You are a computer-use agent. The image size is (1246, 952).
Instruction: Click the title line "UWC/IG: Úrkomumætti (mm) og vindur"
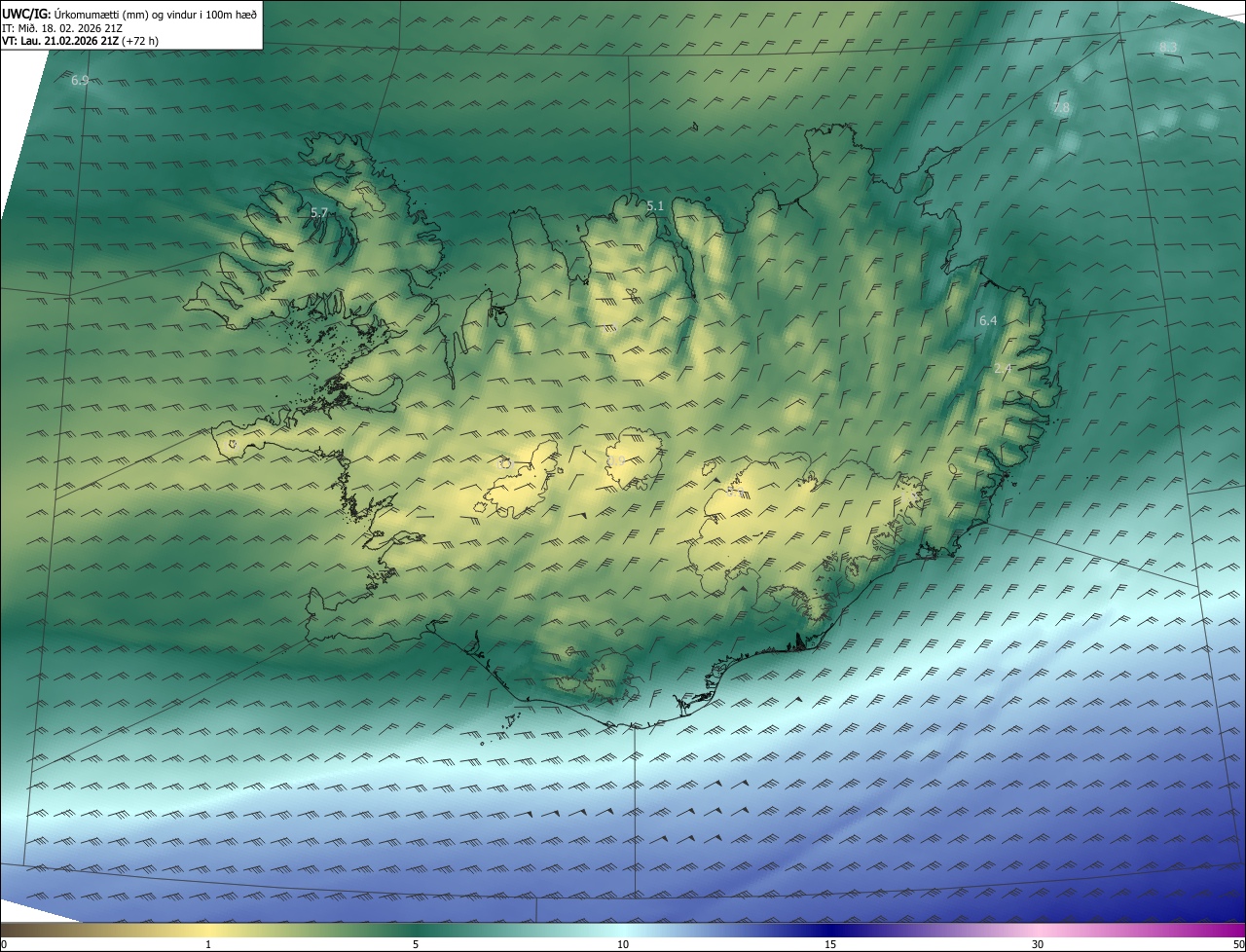[129, 14]
